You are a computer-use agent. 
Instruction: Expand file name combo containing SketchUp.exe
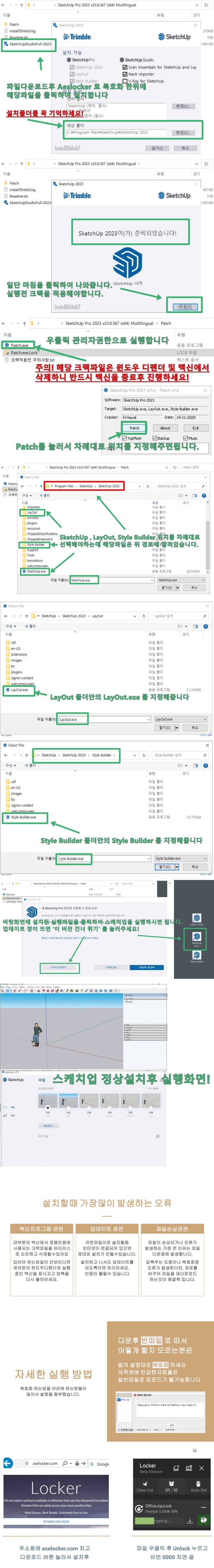tap(152, 580)
